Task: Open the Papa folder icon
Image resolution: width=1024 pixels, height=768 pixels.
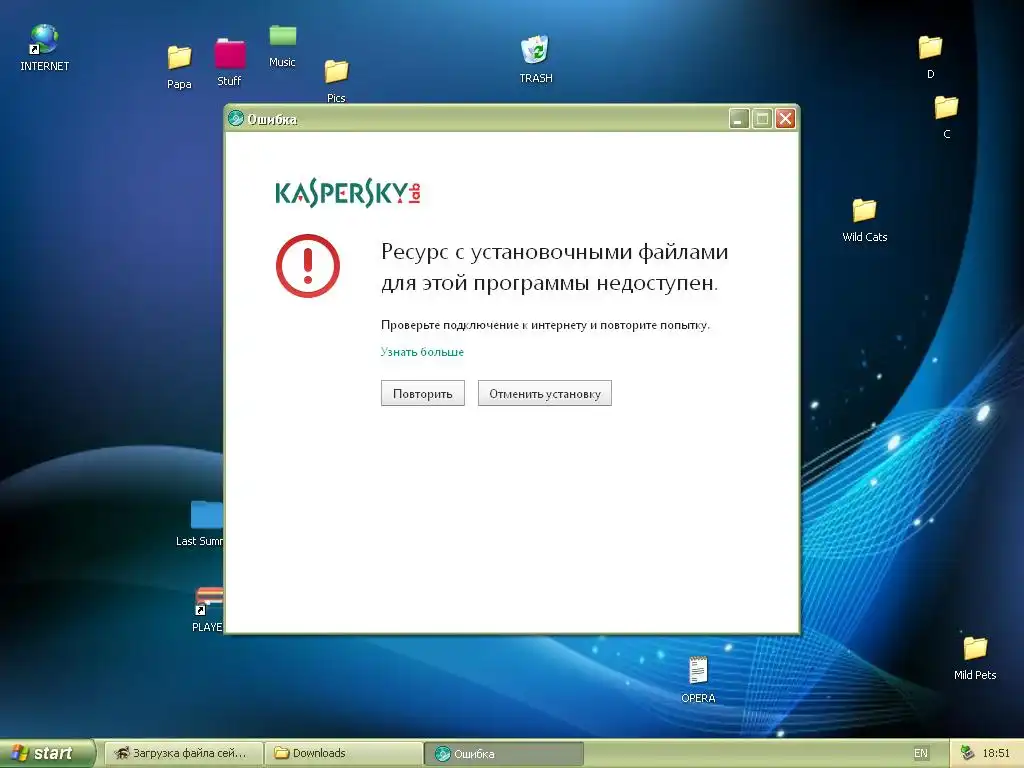Action: (179, 67)
